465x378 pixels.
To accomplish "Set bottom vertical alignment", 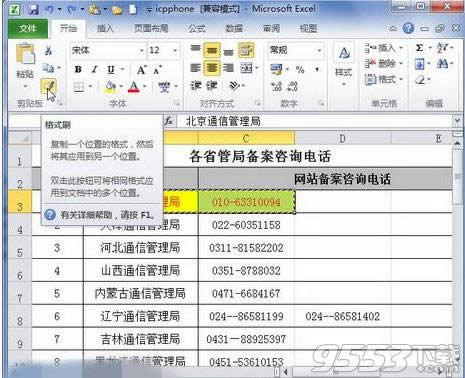I will (228, 51).
